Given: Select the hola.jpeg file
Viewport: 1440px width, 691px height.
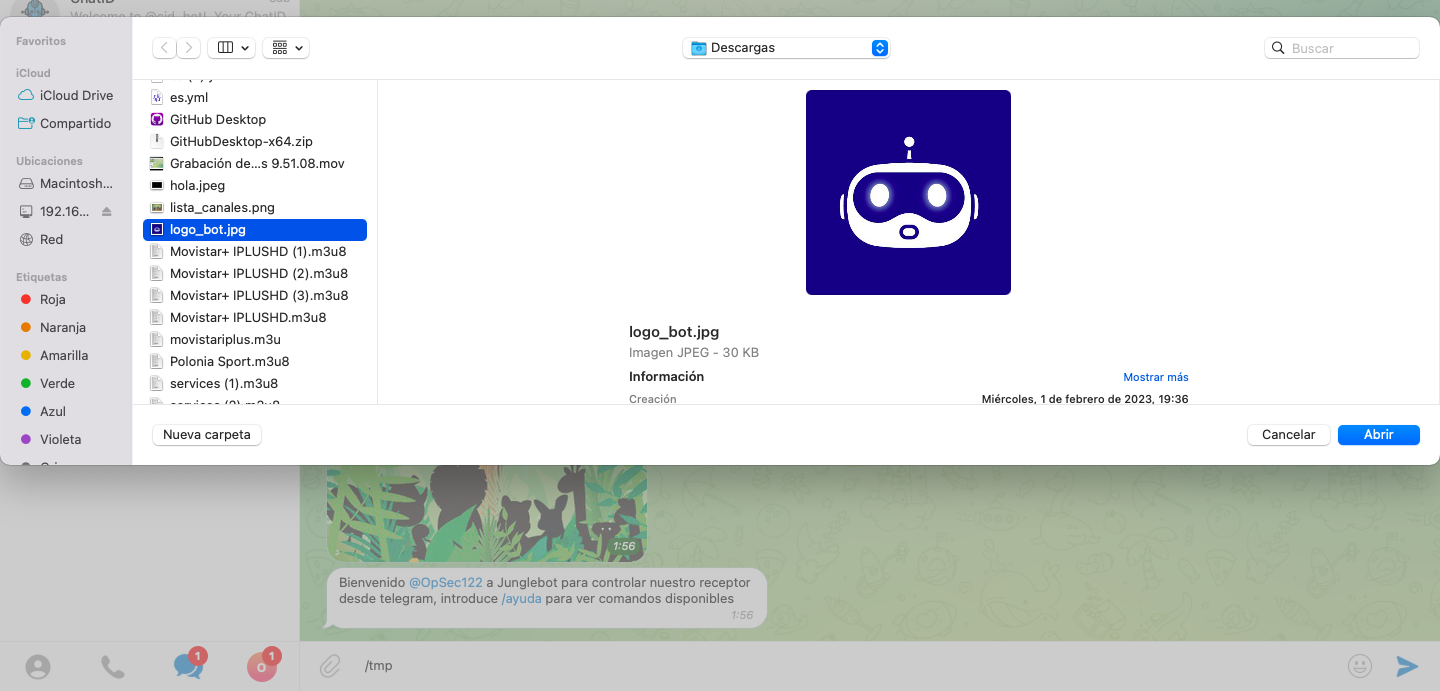Looking at the screenshot, I should click(197, 186).
